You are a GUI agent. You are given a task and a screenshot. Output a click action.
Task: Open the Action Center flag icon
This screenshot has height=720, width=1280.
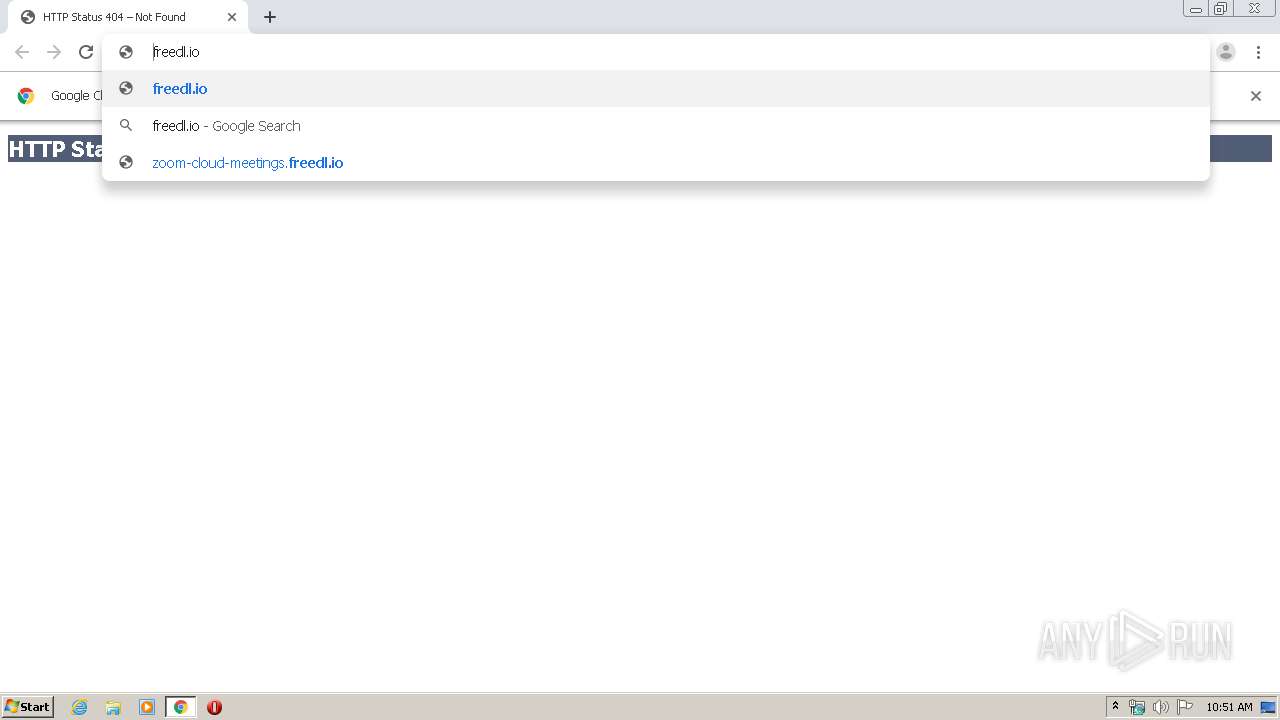[1185, 707]
